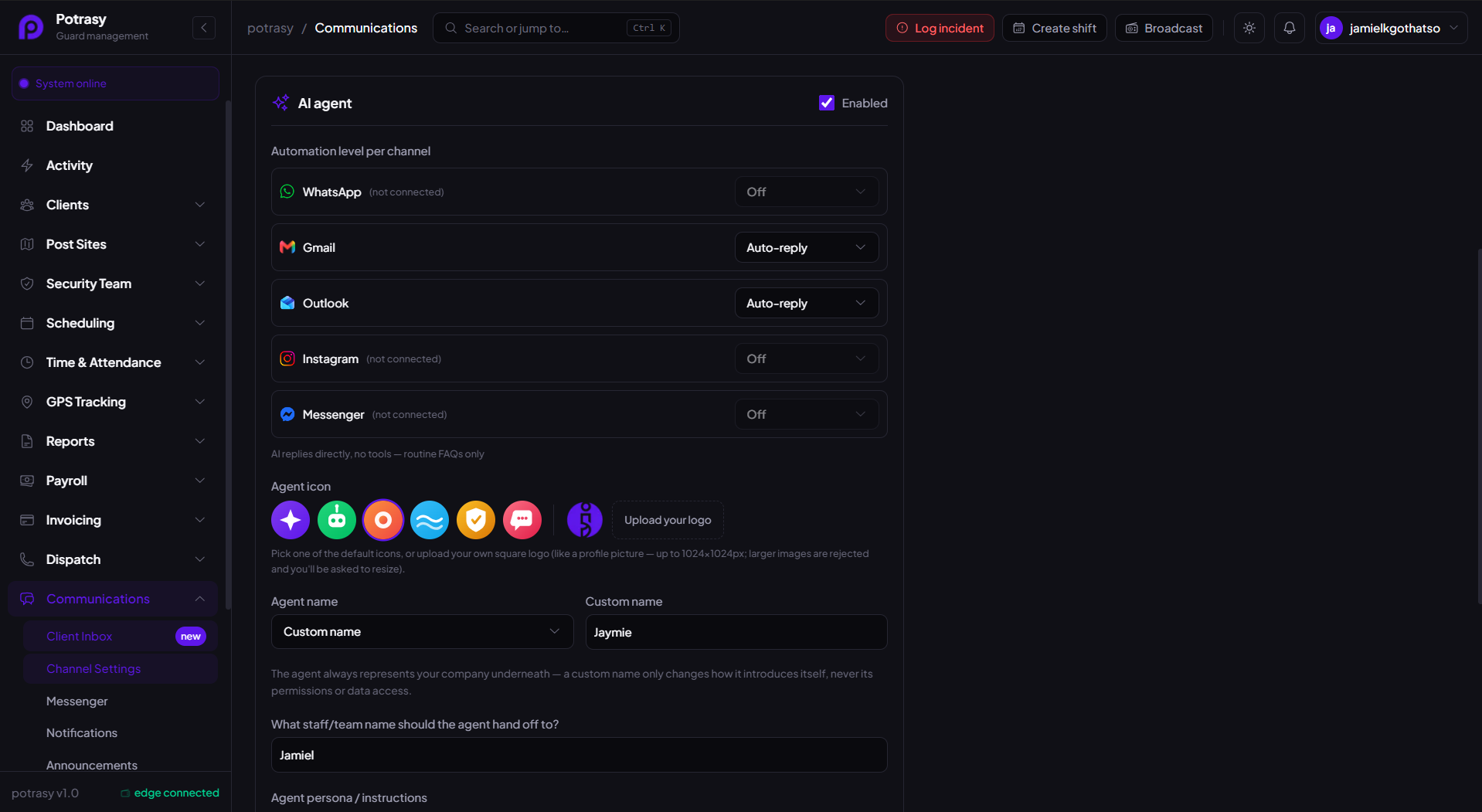Expand the Scheduling menu chevron

click(x=200, y=323)
